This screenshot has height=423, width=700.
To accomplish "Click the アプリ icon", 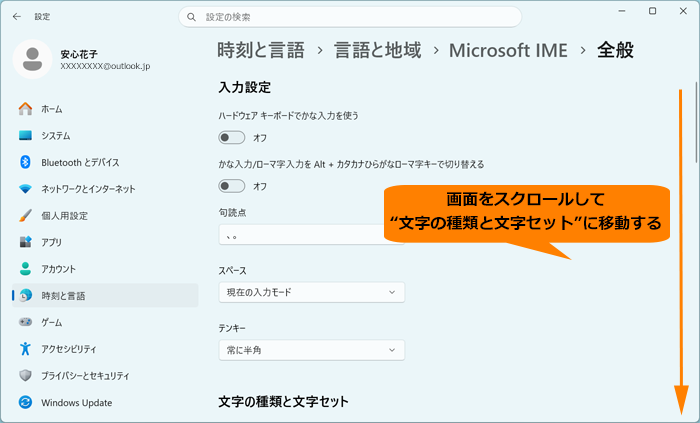I will pos(25,242).
